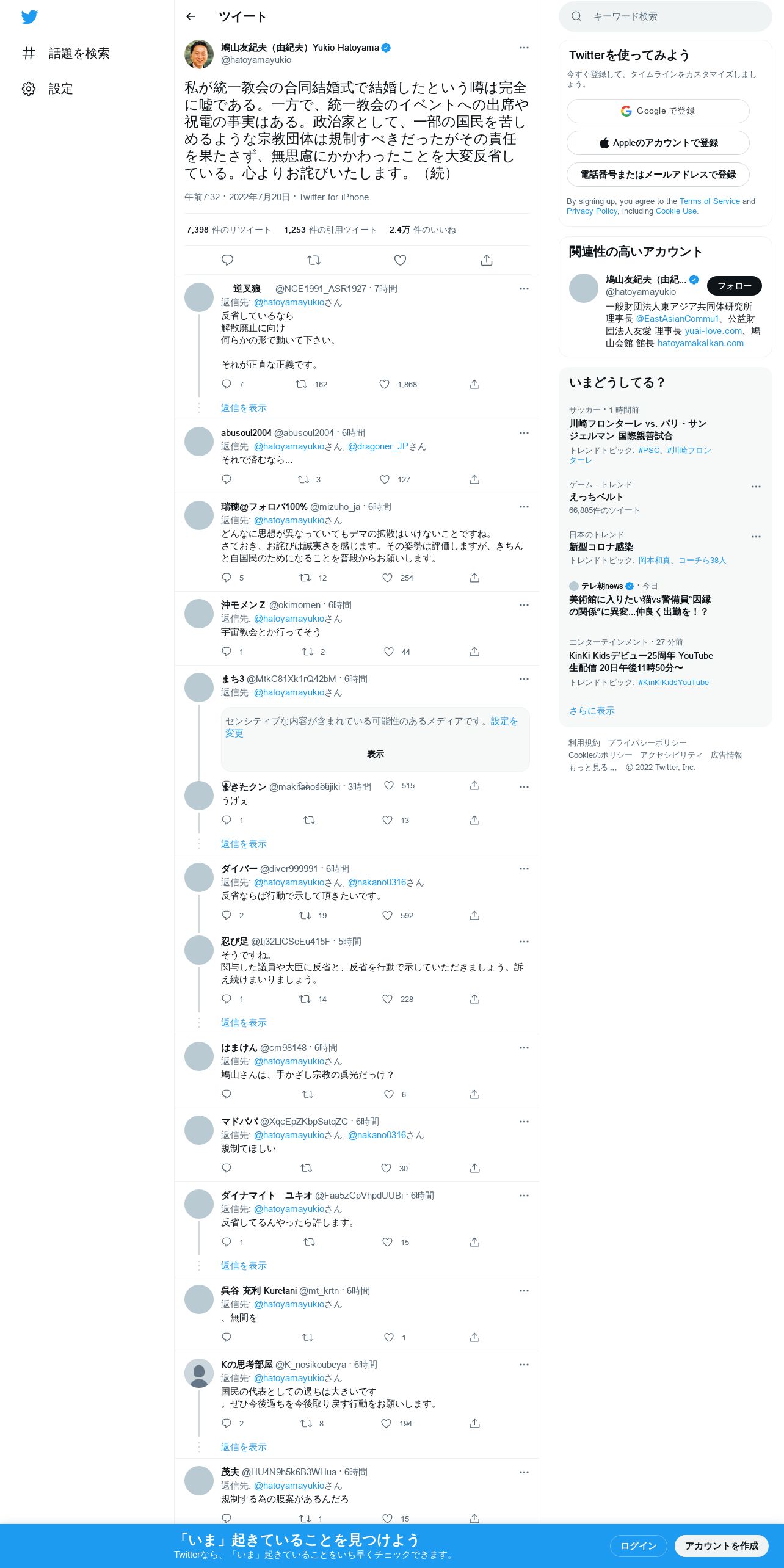Expand replies under 逆叉狼's comment

244,408
